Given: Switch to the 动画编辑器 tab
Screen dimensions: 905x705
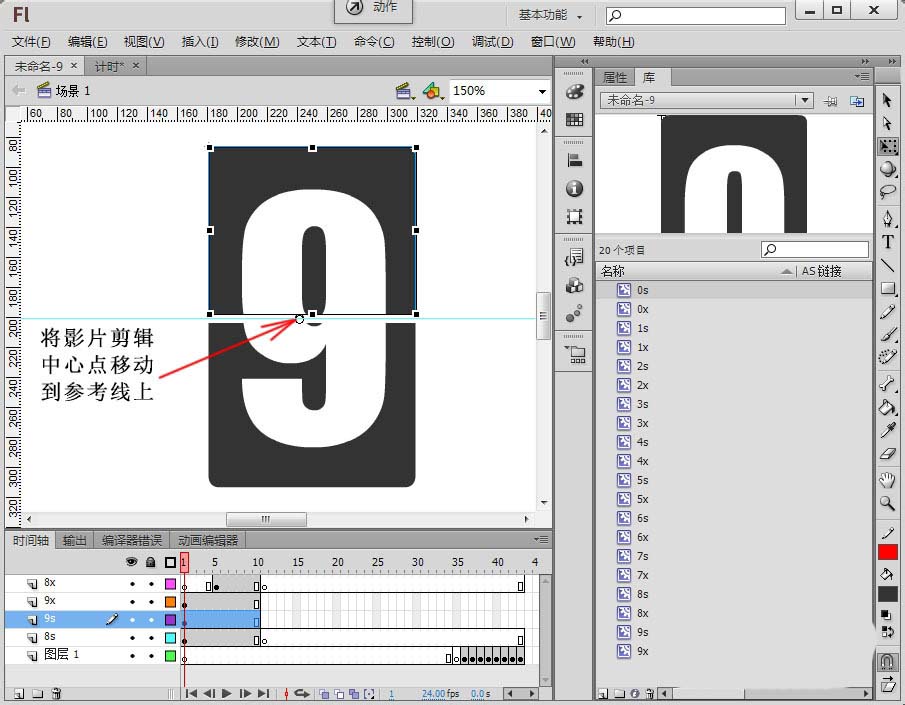Looking at the screenshot, I should pos(208,540).
